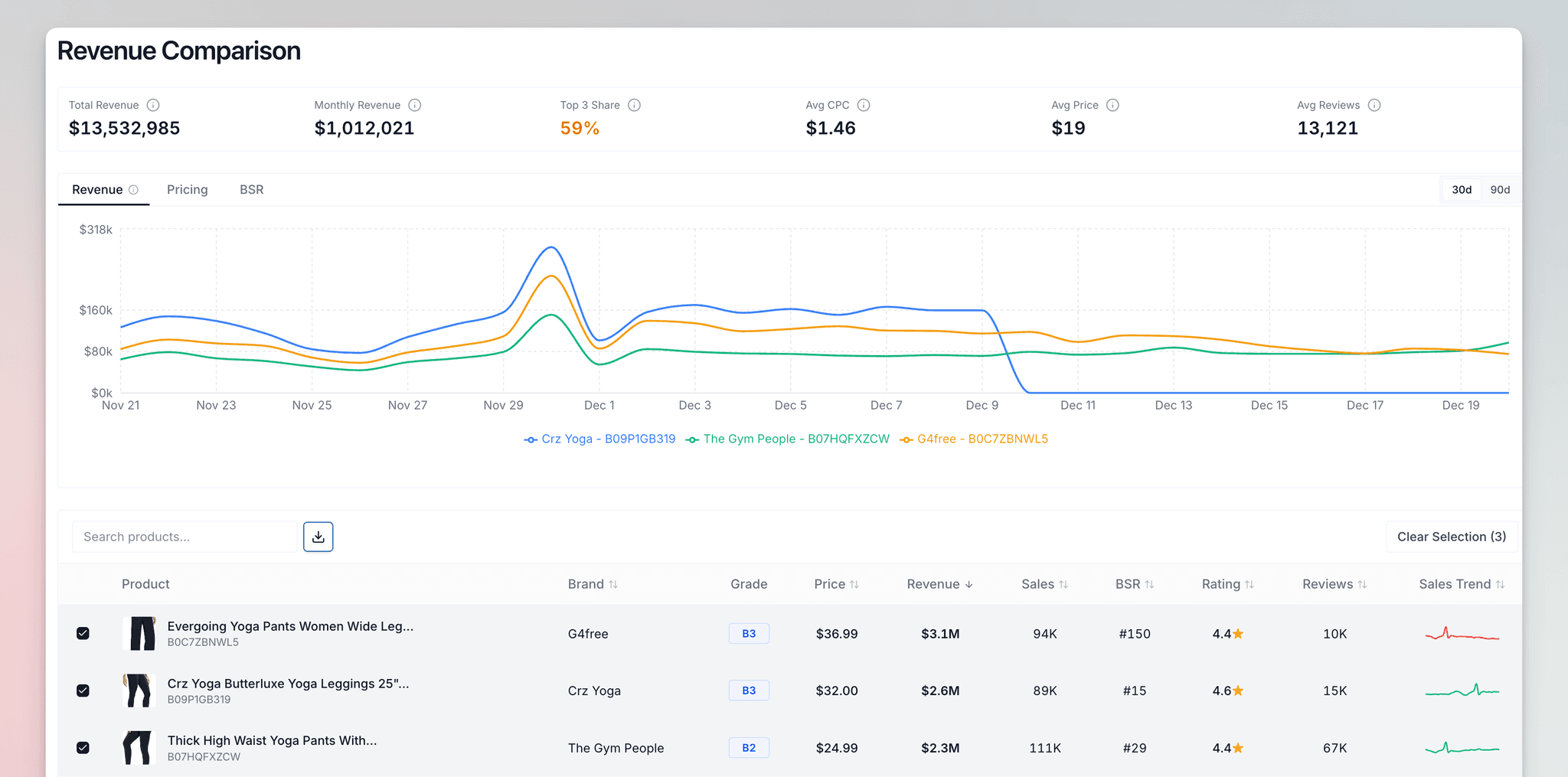Viewport: 1568px width, 777px height.
Task: Sort by Reviews column arrows
Action: (x=1362, y=584)
